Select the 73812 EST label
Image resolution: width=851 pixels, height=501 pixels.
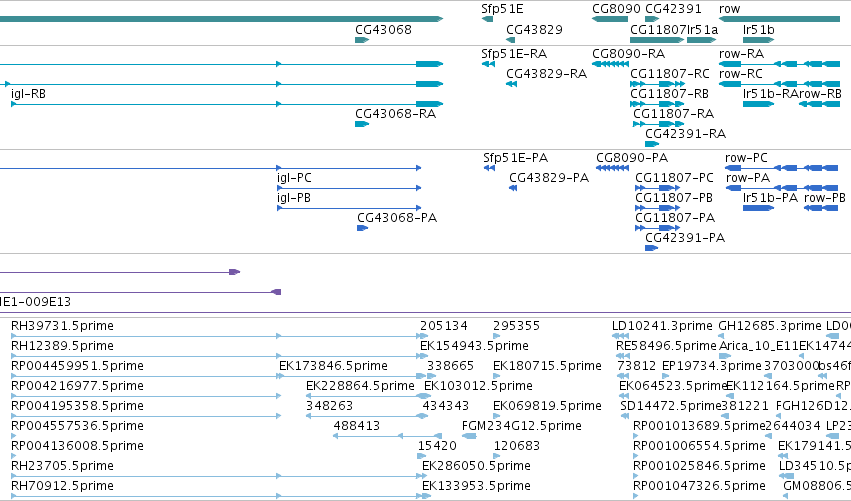tap(637, 366)
